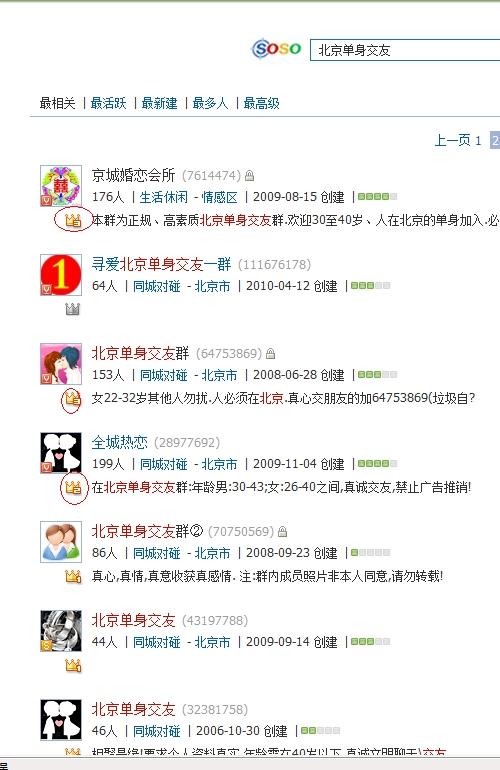
Task: Click the lock icon beside group 64753869
Action: [270, 353]
